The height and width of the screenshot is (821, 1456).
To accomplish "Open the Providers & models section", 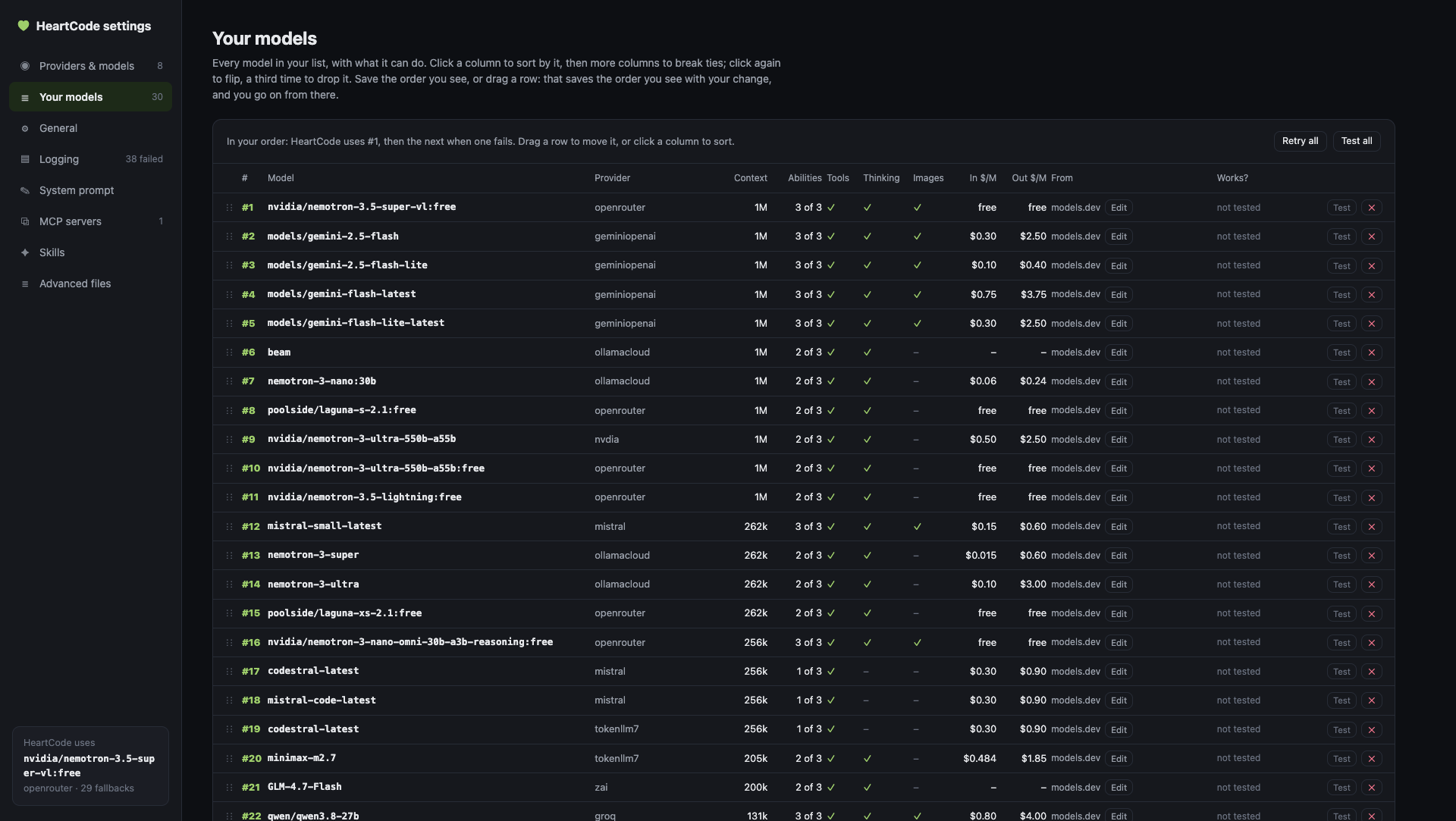I will pyautogui.click(x=90, y=66).
